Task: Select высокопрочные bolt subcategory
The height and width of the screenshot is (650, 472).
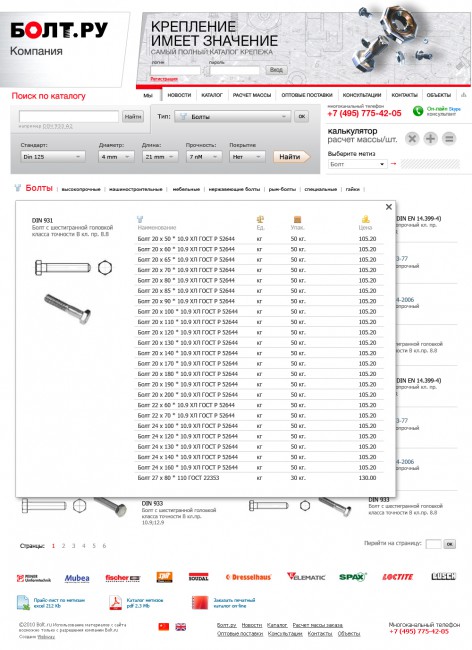Action: (x=81, y=189)
